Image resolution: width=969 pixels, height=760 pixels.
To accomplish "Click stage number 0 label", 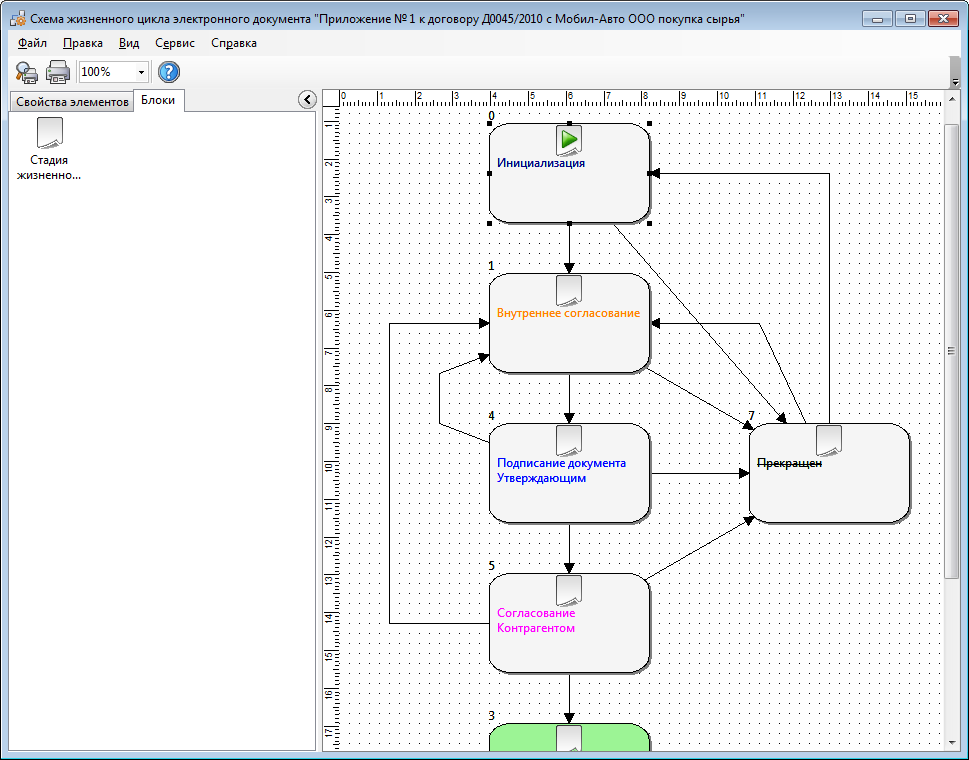I will (492, 116).
